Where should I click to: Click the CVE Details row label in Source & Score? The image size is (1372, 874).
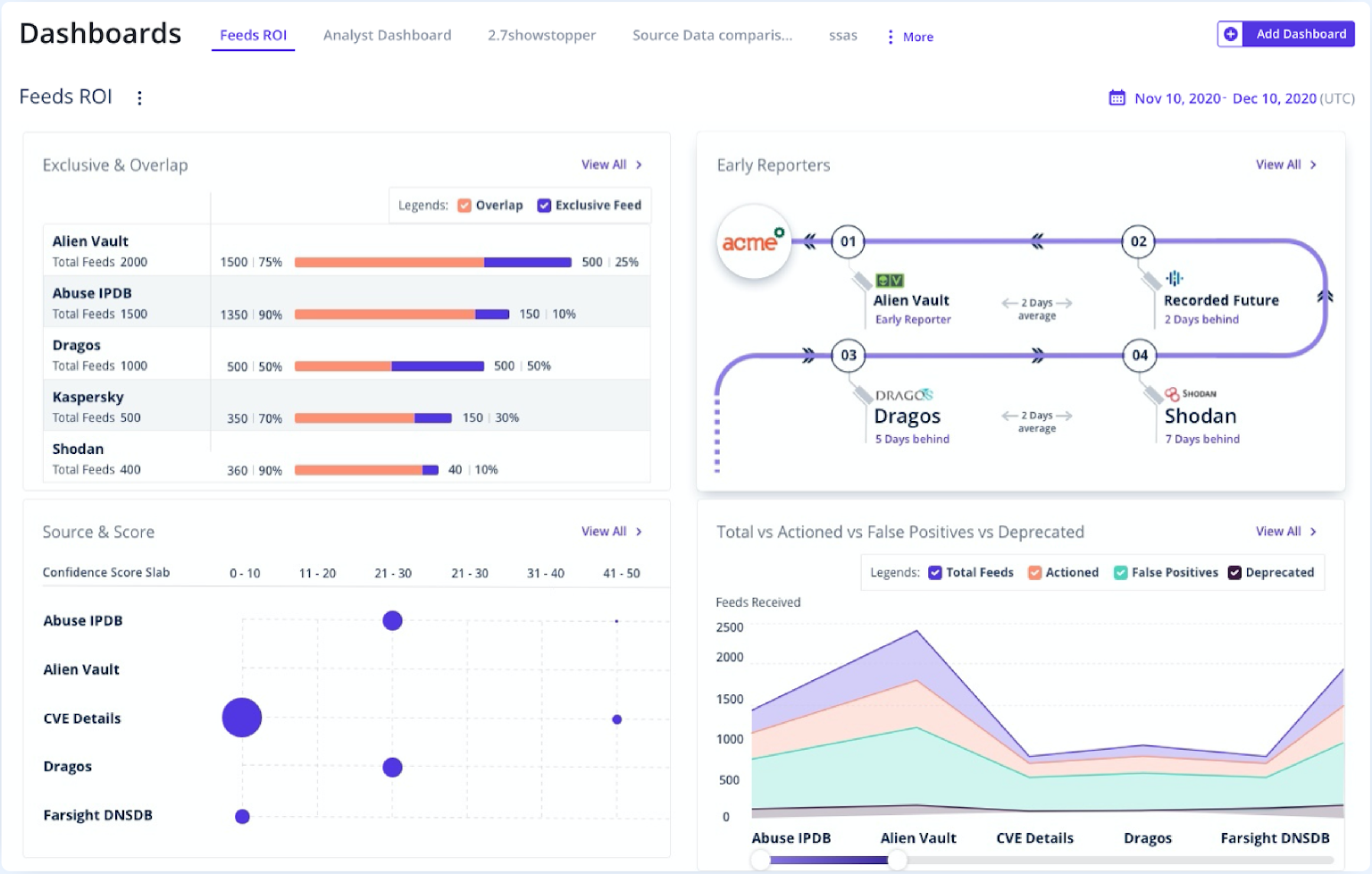tap(82, 719)
